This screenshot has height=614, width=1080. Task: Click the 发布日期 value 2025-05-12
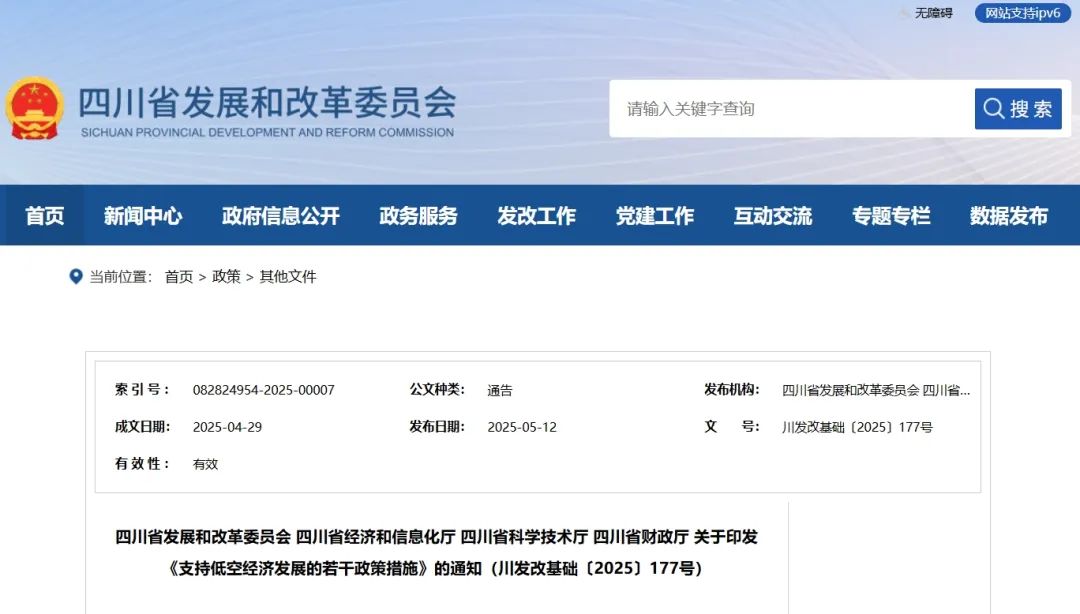[x=522, y=427]
